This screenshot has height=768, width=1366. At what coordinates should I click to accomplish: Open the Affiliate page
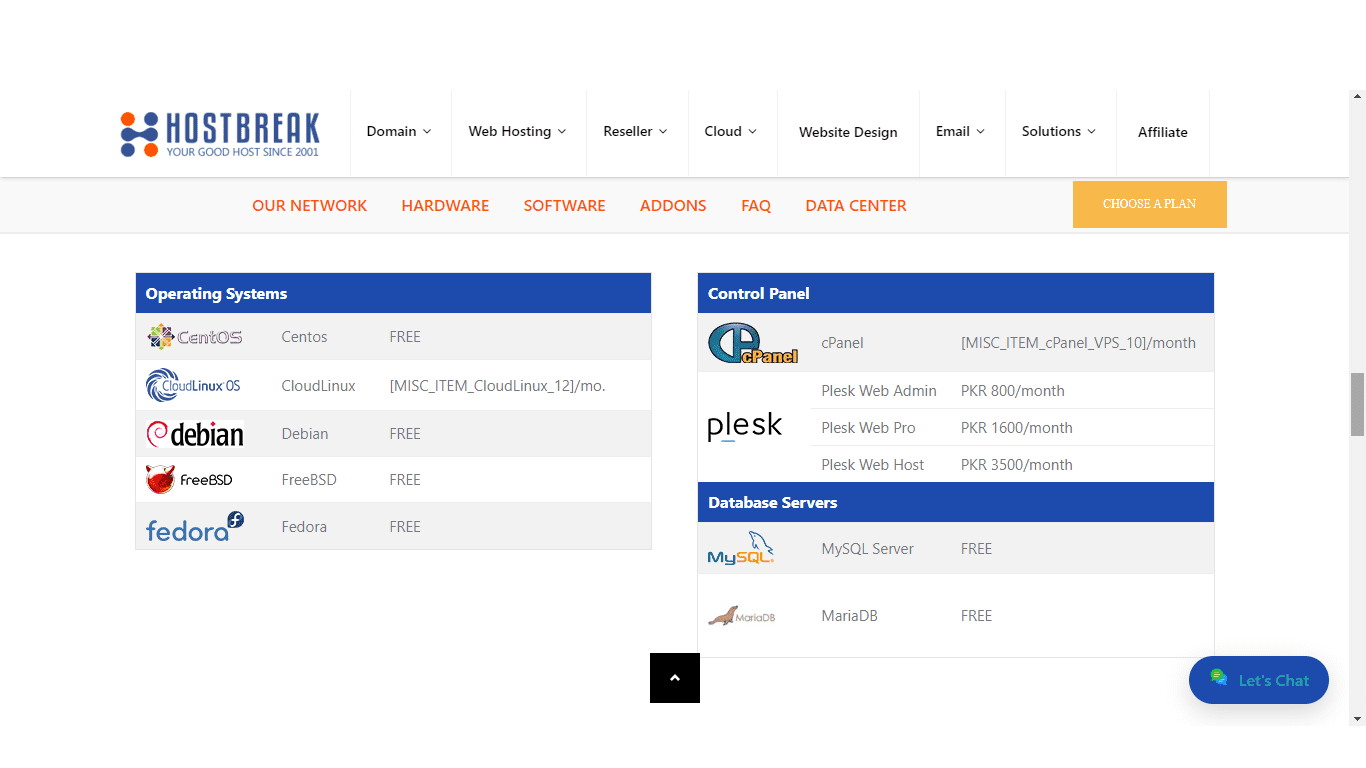[1163, 132]
